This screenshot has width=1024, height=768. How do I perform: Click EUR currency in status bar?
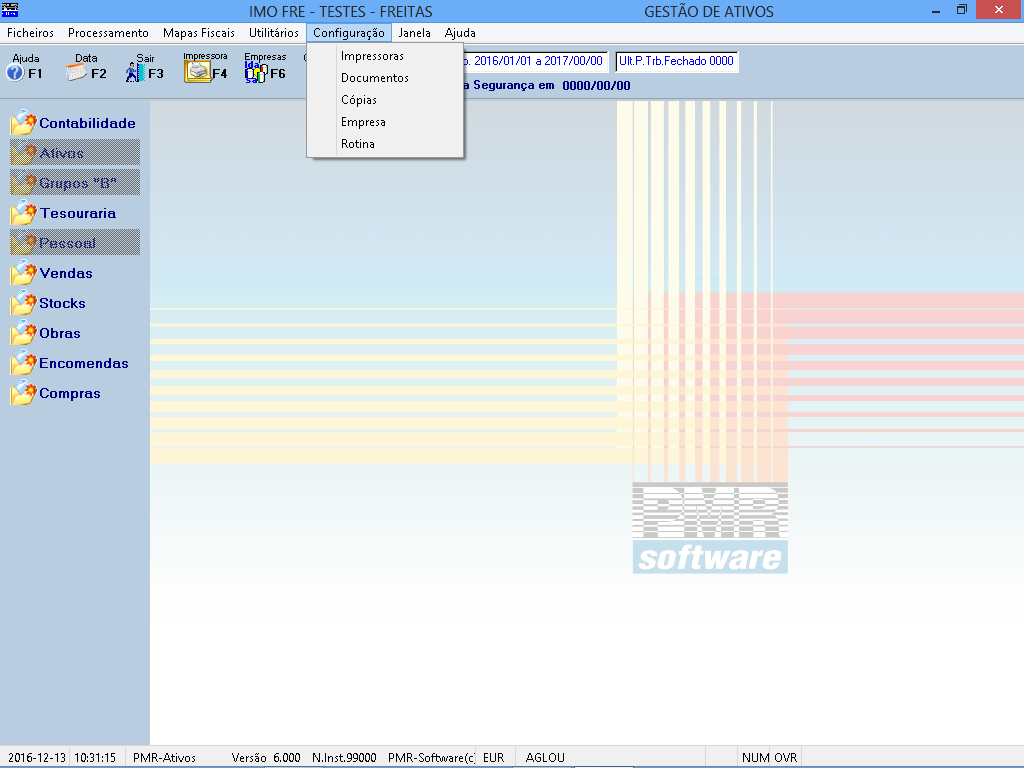(494, 758)
